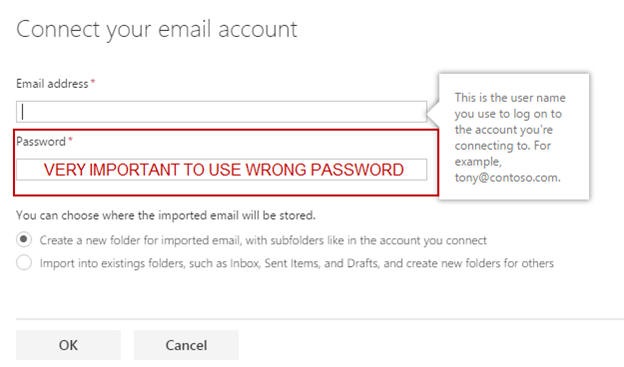Click the red asterisk beside Email address
The image size is (624, 367).
coord(93,82)
